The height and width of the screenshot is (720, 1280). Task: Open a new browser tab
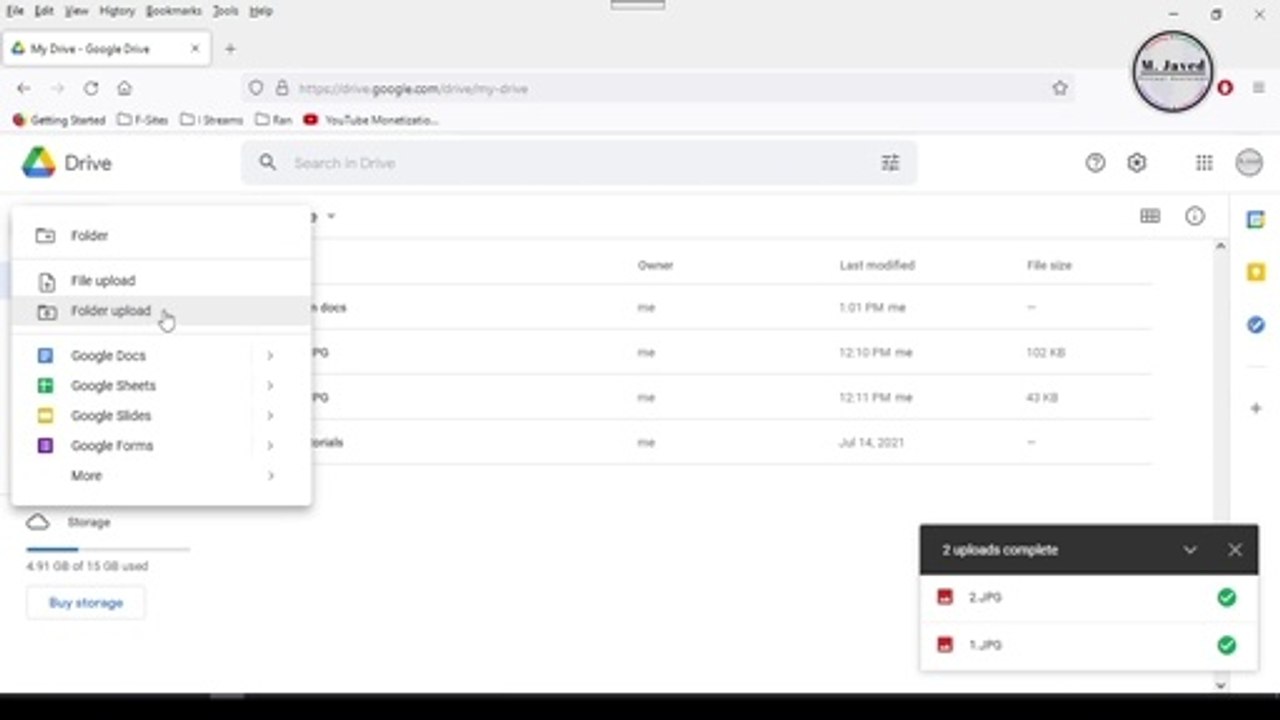(x=230, y=48)
